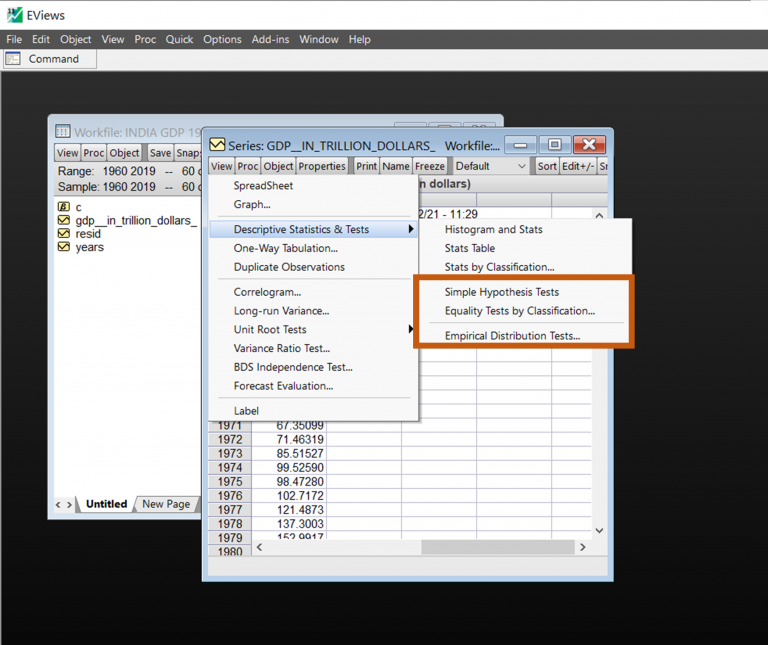Choose One-Way Tabulation... menu entry
This screenshot has width=768, height=645.
313,248
